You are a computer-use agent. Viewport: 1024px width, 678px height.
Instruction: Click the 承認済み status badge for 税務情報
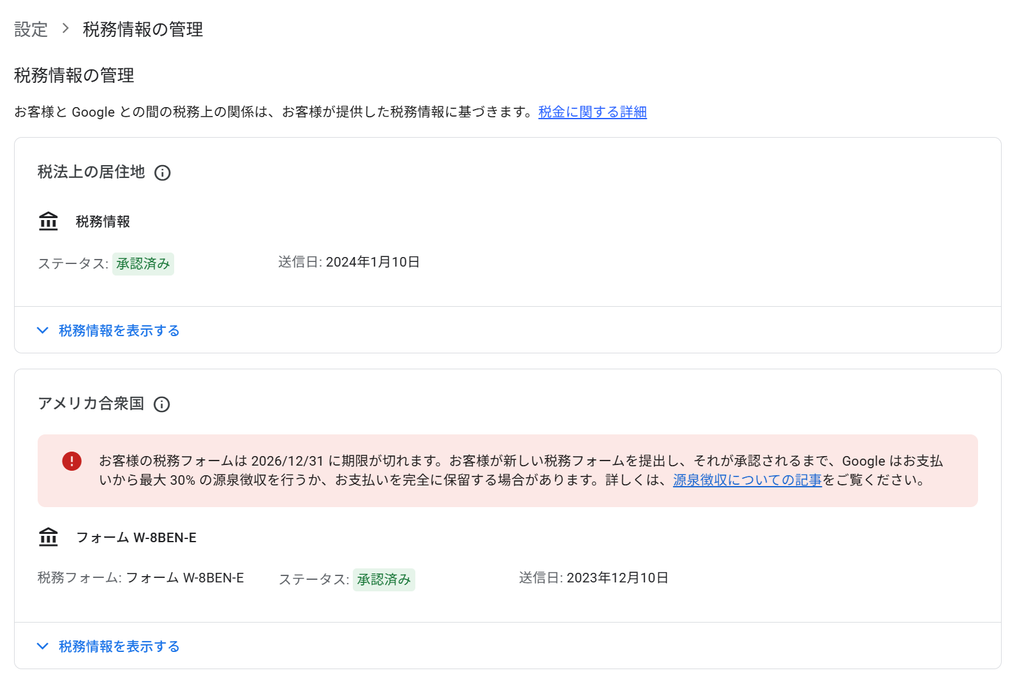pos(143,264)
